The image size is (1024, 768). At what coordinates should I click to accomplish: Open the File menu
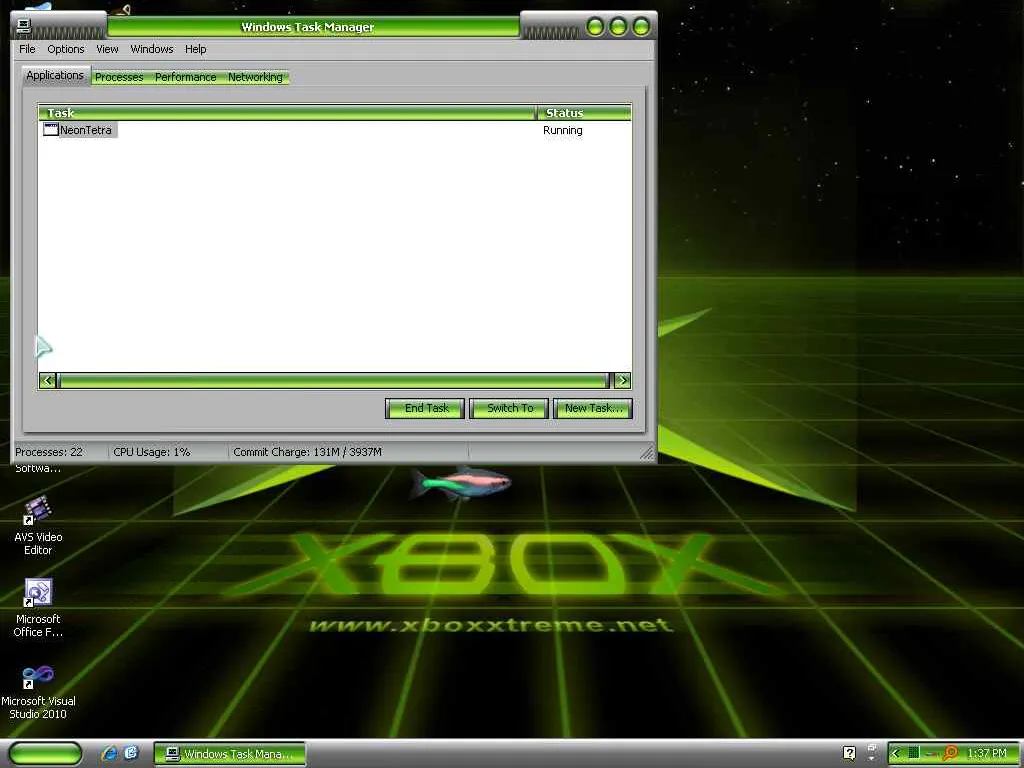tap(27, 49)
